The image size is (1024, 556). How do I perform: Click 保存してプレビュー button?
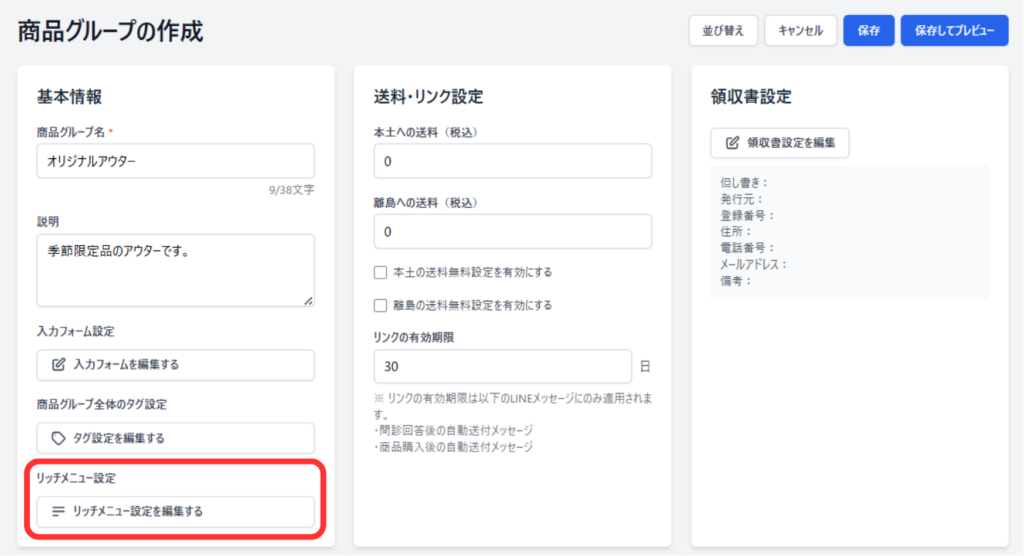coord(954,31)
